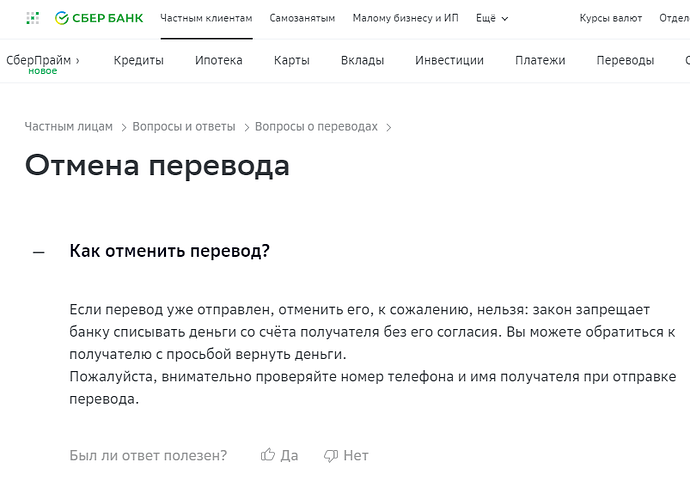Image resolution: width=690 pixels, height=493 pixels.
Task: Open the 'Вклады' menu item
Action: [362, 60]
